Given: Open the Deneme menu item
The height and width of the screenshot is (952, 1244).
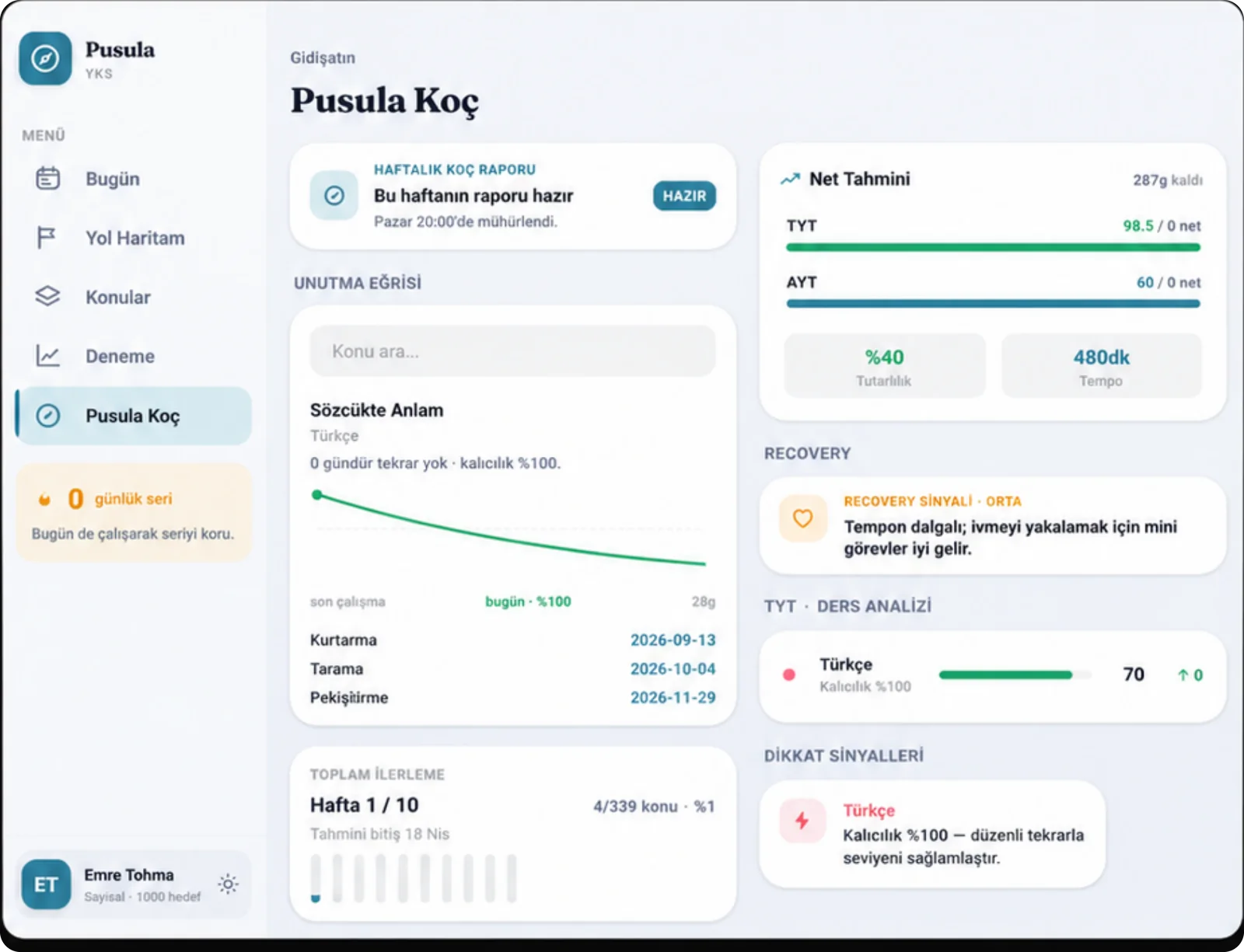Looking at the screenshot, I should (134, 356).
